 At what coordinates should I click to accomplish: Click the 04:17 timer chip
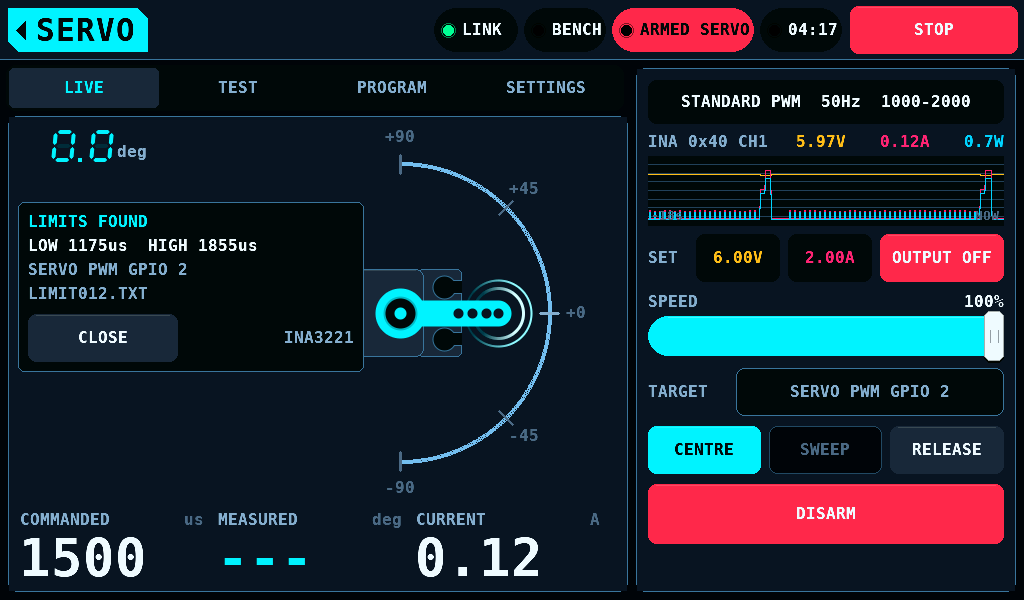801,30
